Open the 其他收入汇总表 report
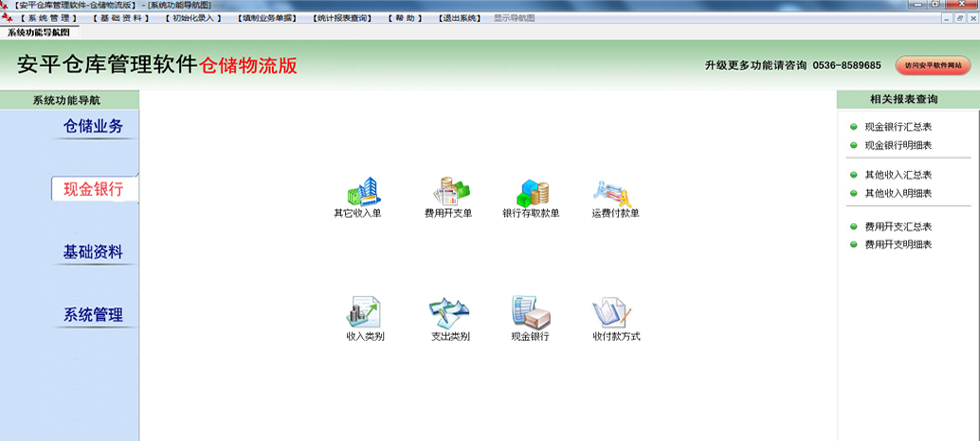The width and height of the screenshot is (980, 443). (898, 175)
